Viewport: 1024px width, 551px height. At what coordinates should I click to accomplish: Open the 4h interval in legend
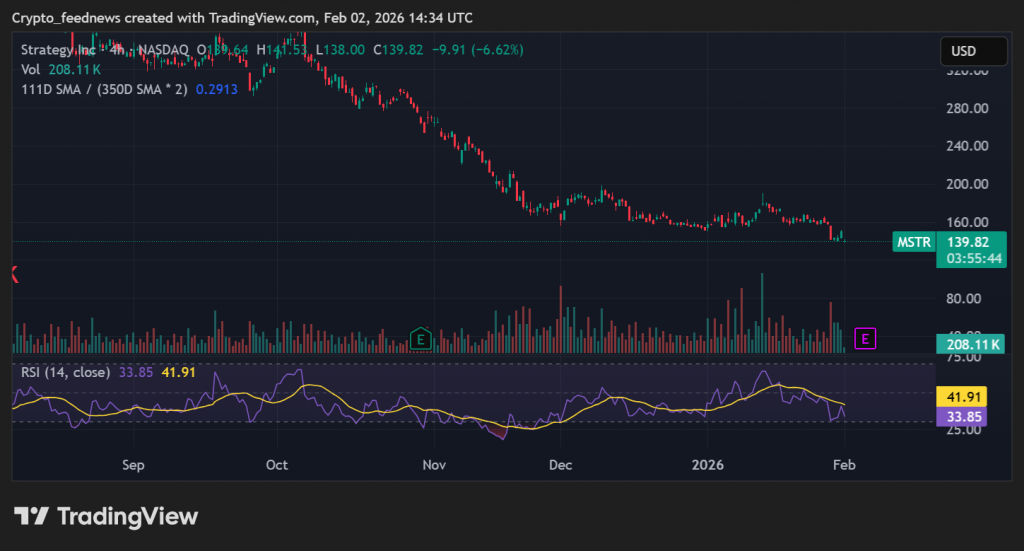tap(117, 50)
